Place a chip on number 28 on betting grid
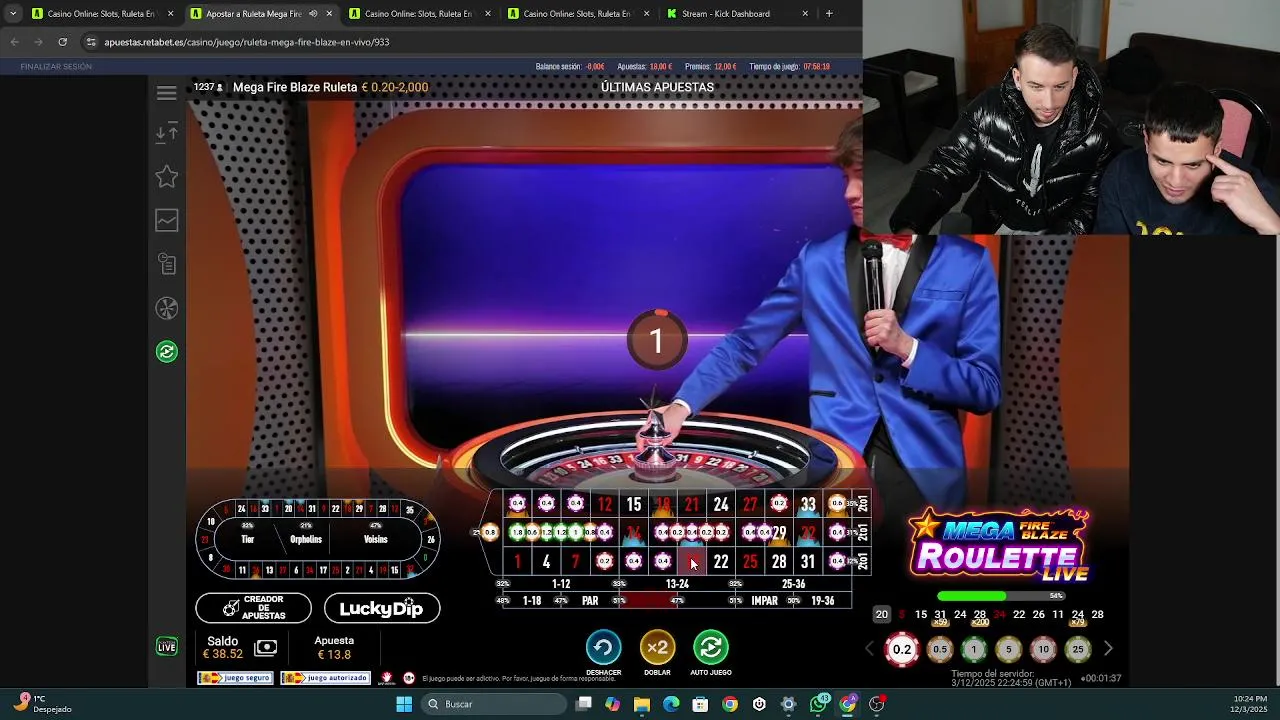This screenshot has height=720, width=1280. [779, 562]
